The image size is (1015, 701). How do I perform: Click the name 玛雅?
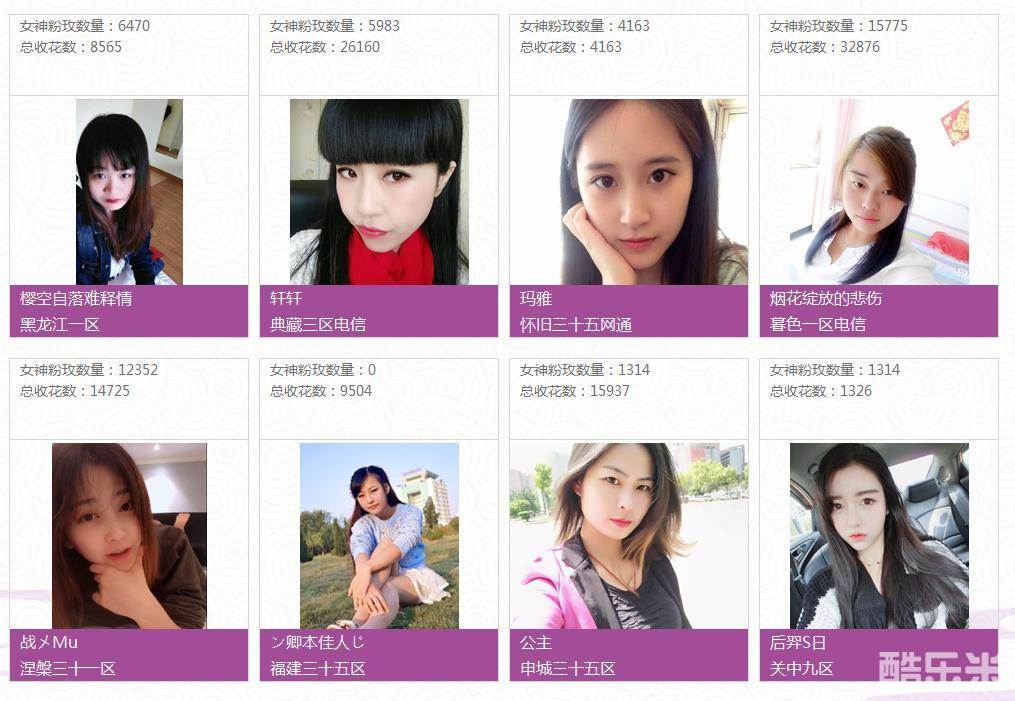pyautogui.click(x=536, y=298)
